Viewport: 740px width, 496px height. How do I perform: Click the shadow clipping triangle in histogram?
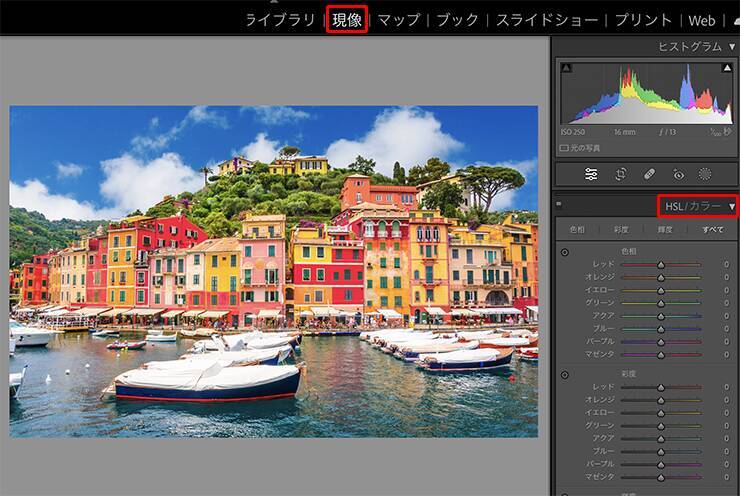tap(566, 68)
